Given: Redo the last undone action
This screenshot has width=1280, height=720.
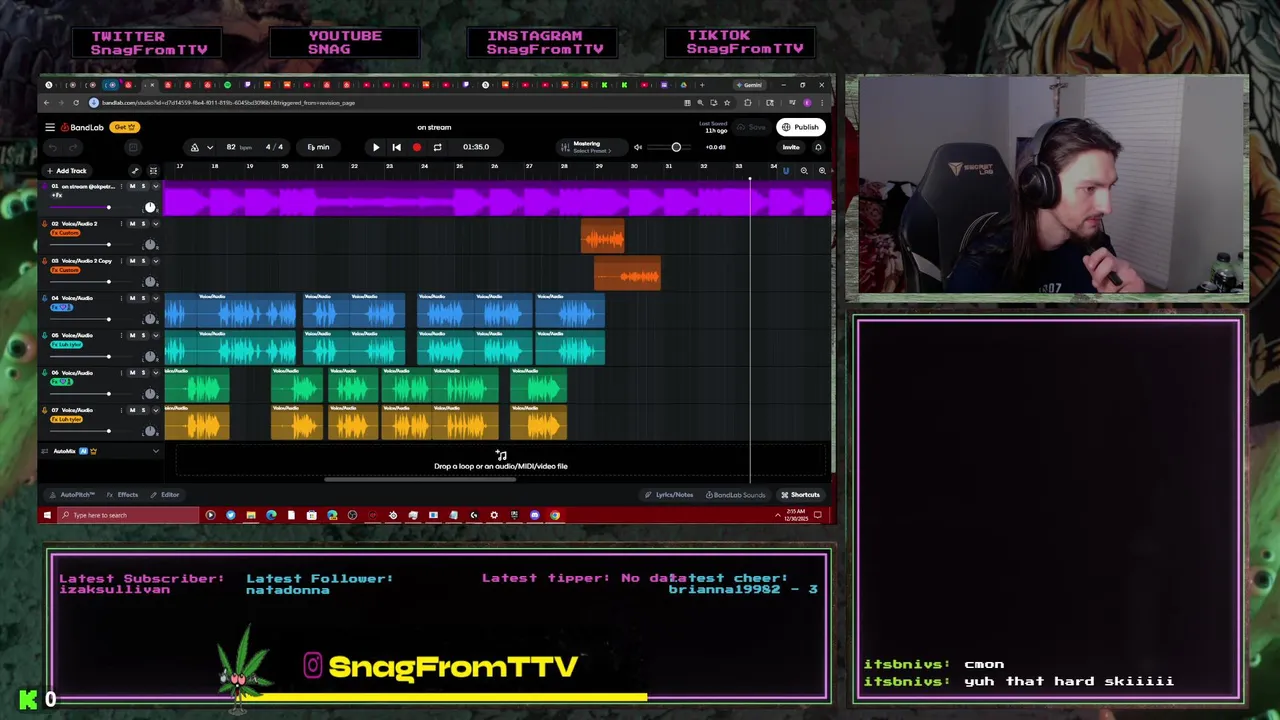Looking at the screenshot, I should 73,148.
